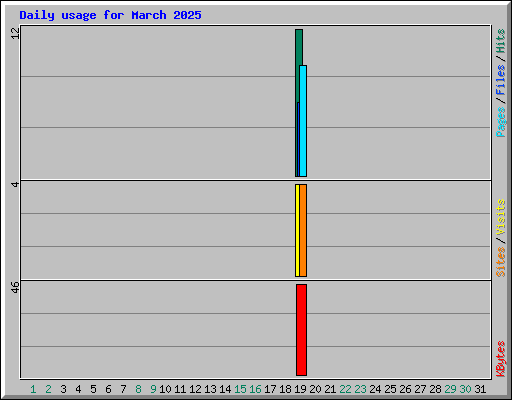512x400 pixels.
Task: Click day label '6' on x-axis
Action: [x=108, y=389]
